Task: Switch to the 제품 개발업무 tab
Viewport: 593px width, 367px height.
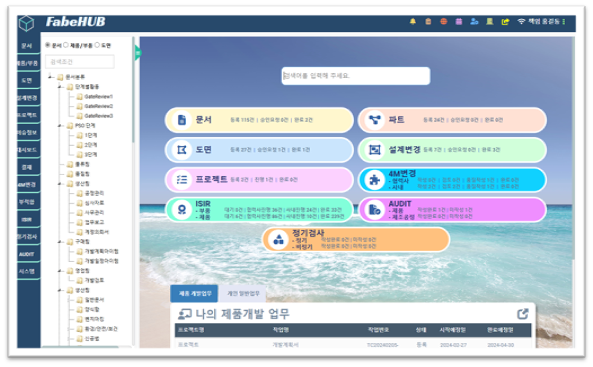Action: click(x=194, y=293)
